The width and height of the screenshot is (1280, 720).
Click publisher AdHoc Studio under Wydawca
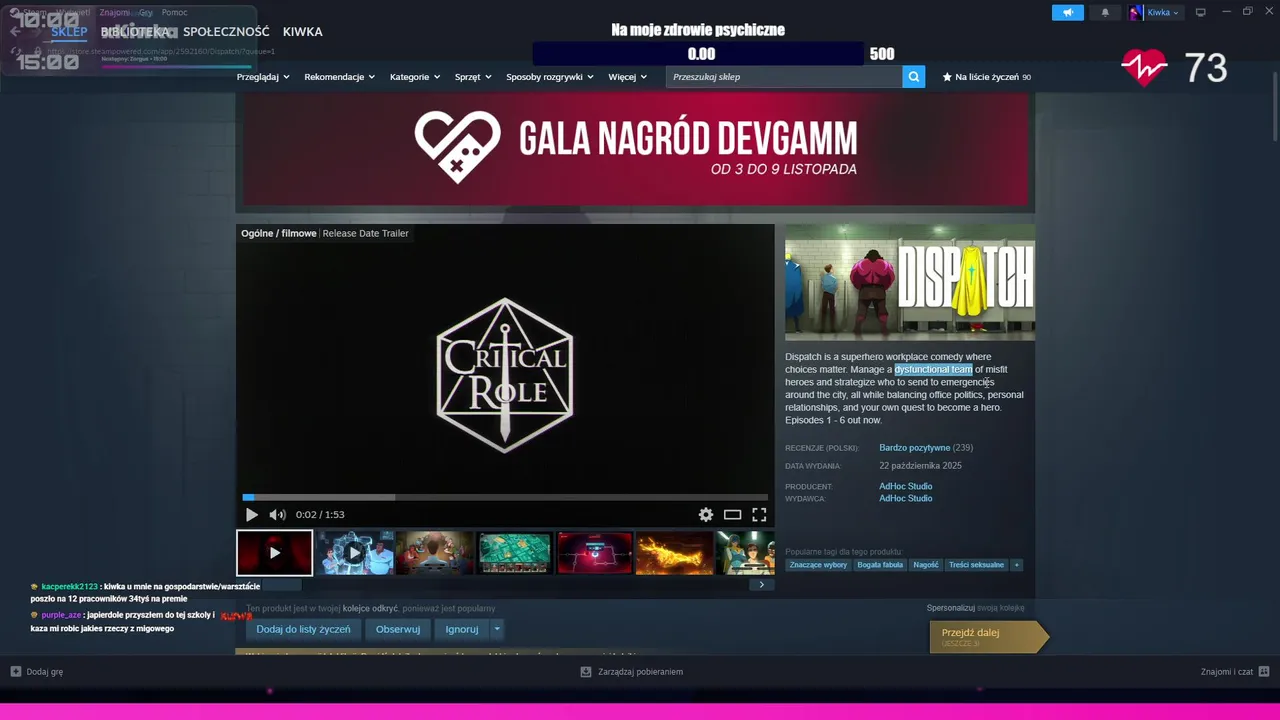906,498
